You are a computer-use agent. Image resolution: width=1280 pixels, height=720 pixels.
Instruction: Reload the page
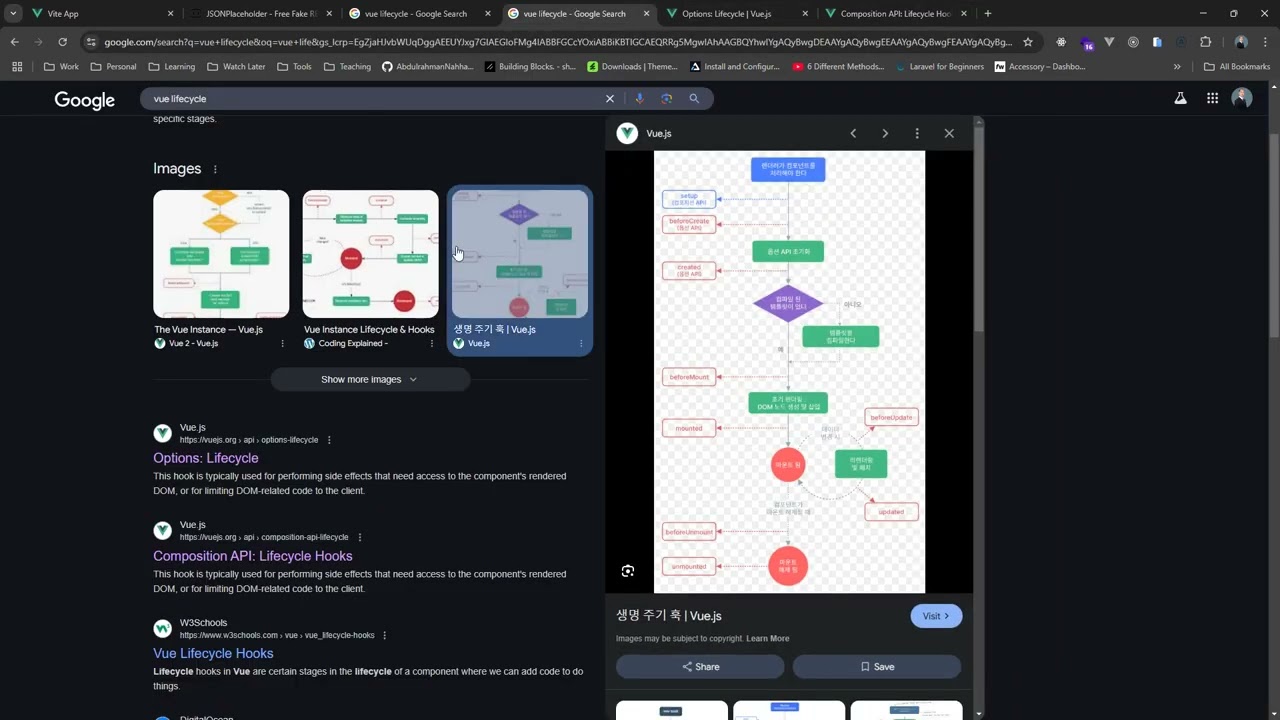coord(62,42)
